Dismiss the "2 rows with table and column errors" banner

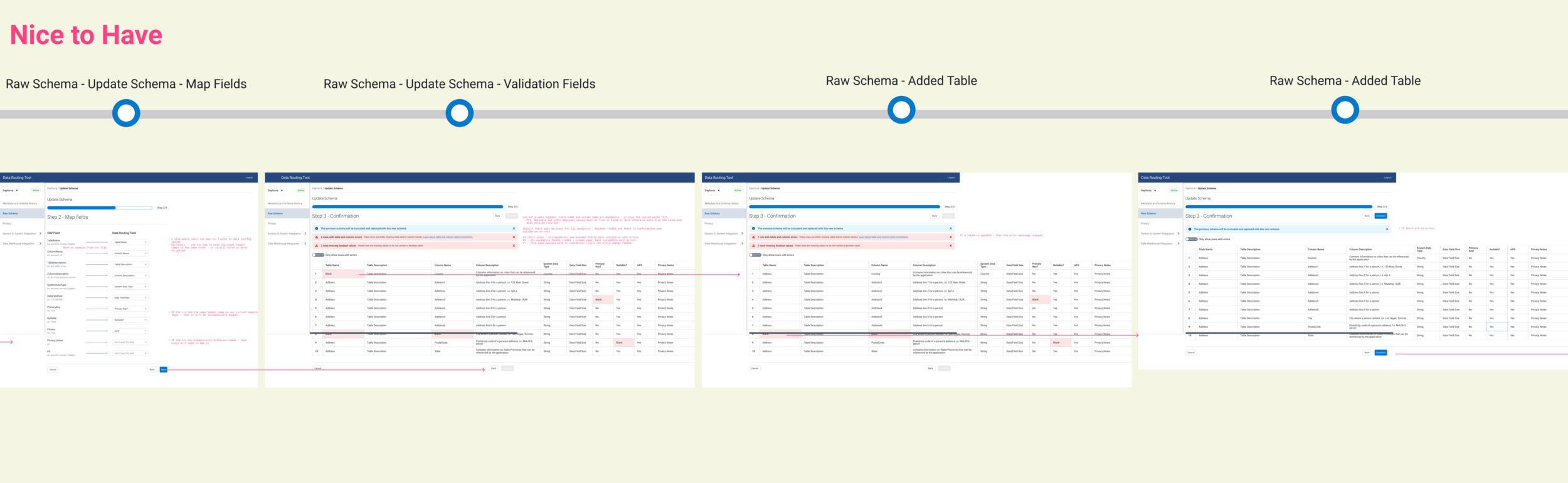pyautogui.click(x=514, y=237)
